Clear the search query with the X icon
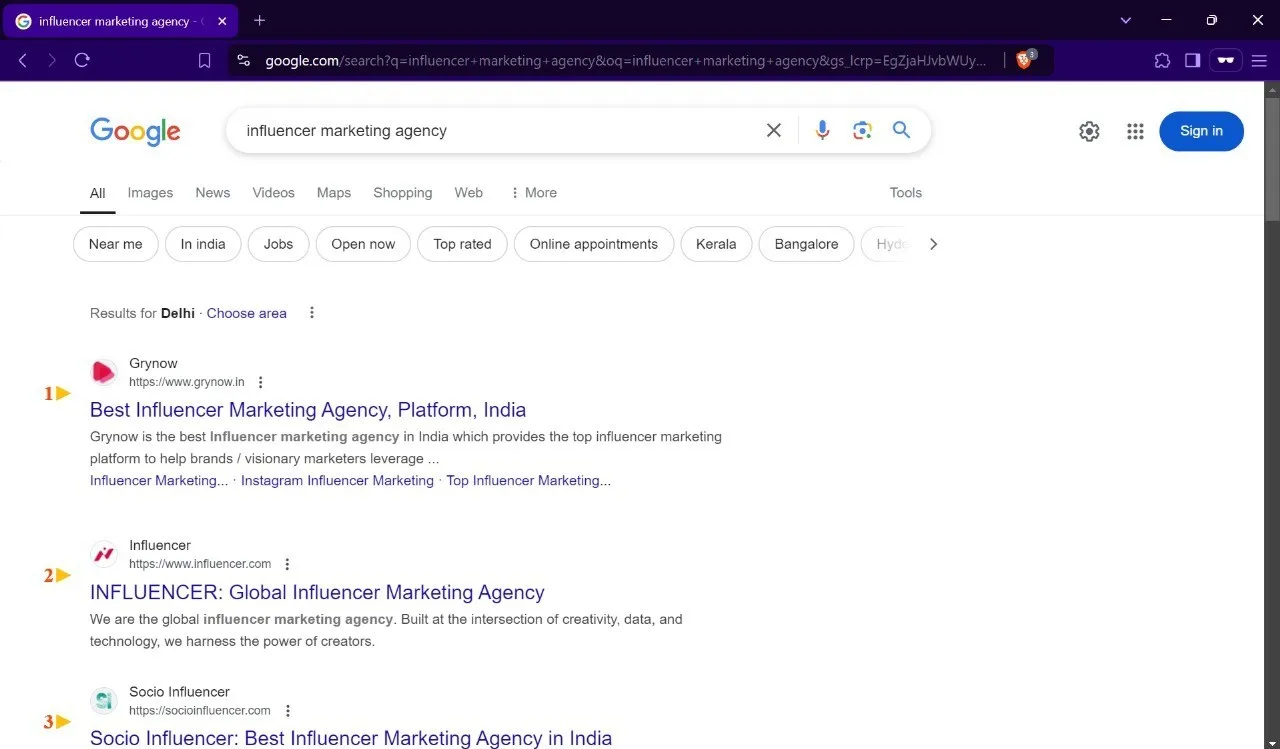Screen dimensions: 1280x749 (x=773, y=130)
